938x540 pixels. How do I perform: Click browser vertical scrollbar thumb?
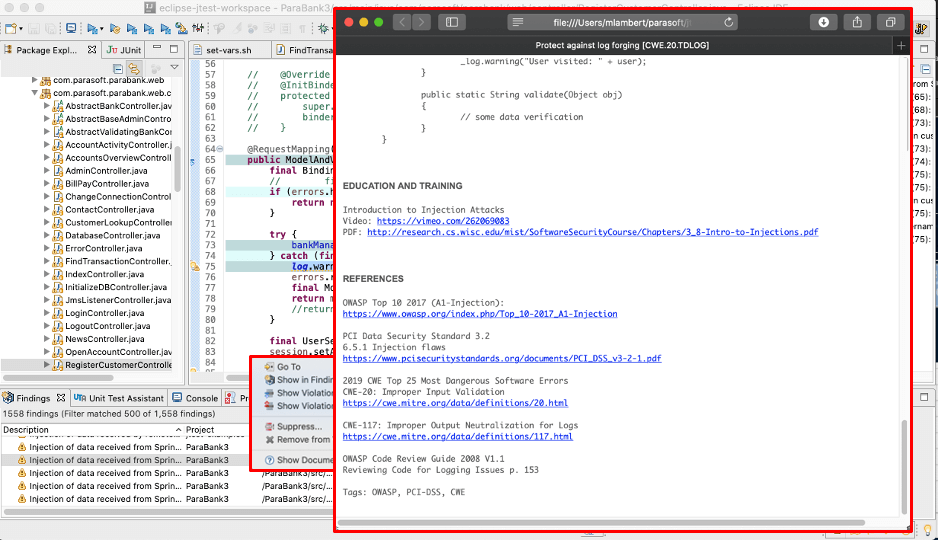click(903, 466)
